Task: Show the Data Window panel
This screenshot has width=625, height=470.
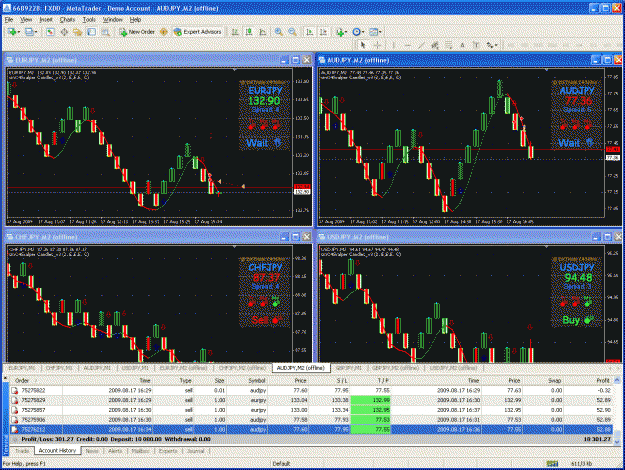Action: [x=64, y=32]
